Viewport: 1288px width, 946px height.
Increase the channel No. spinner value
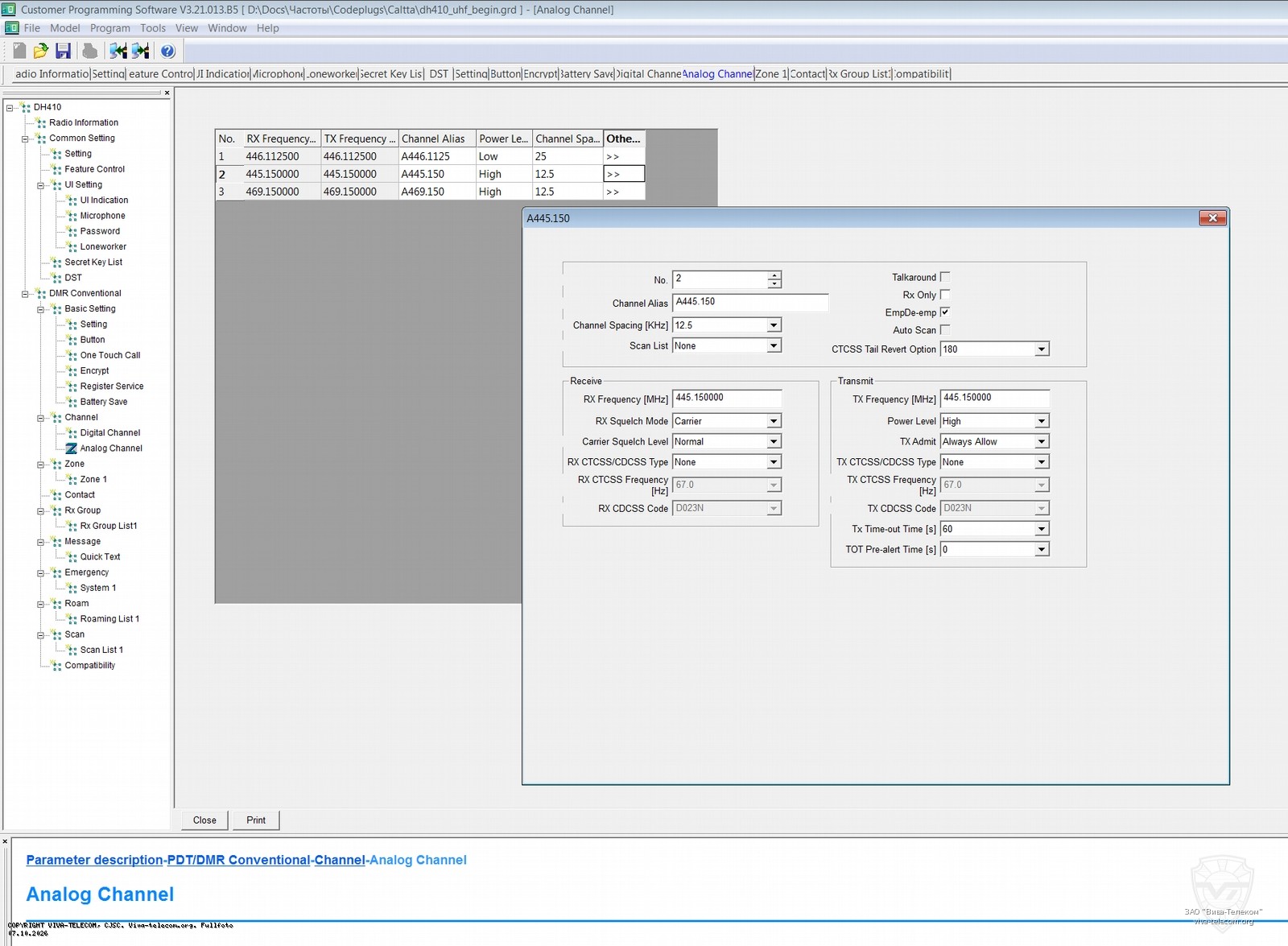tap(774, 275)
